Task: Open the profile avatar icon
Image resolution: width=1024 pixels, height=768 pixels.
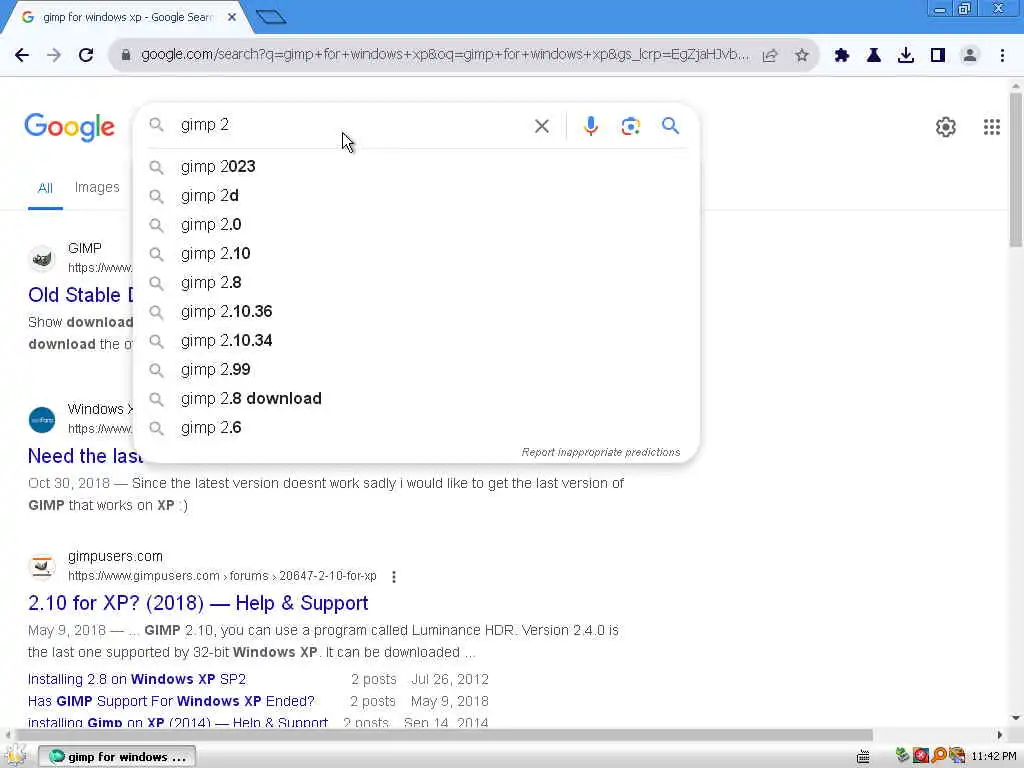Action: (x=970, y=56)
